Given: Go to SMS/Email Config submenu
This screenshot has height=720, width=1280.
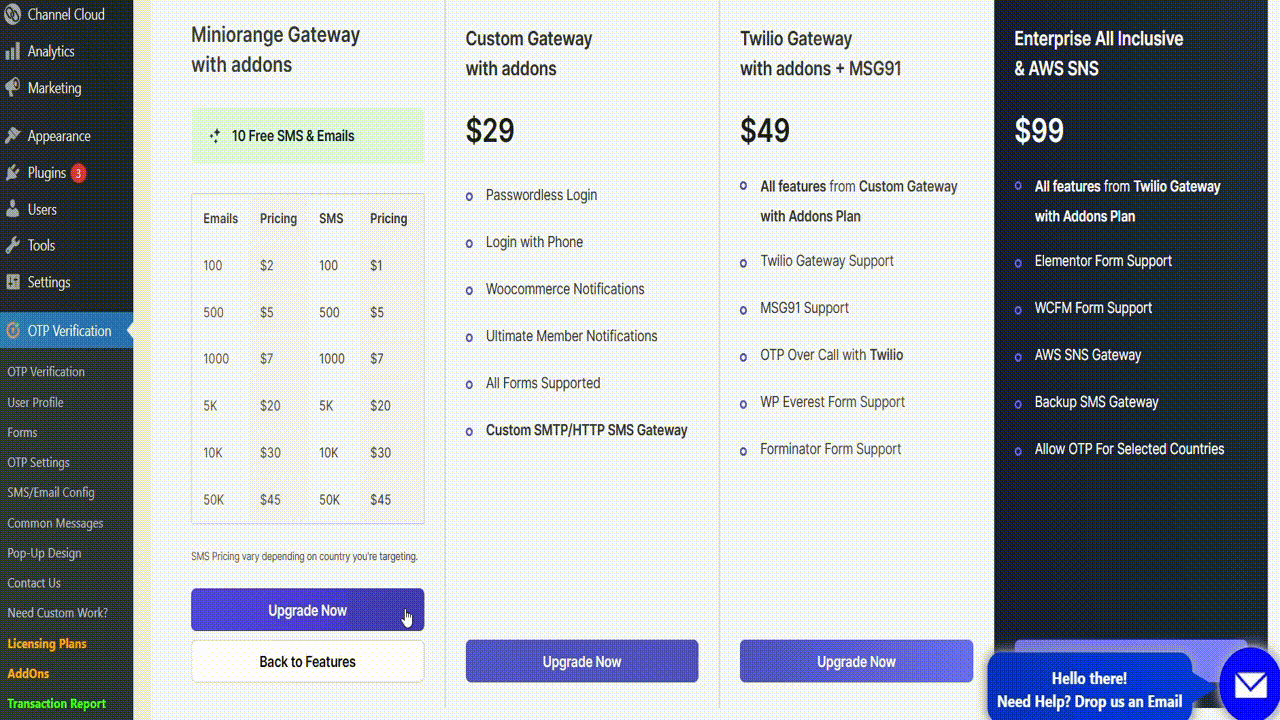Looking at the screenshot, I should click(51, 492).
